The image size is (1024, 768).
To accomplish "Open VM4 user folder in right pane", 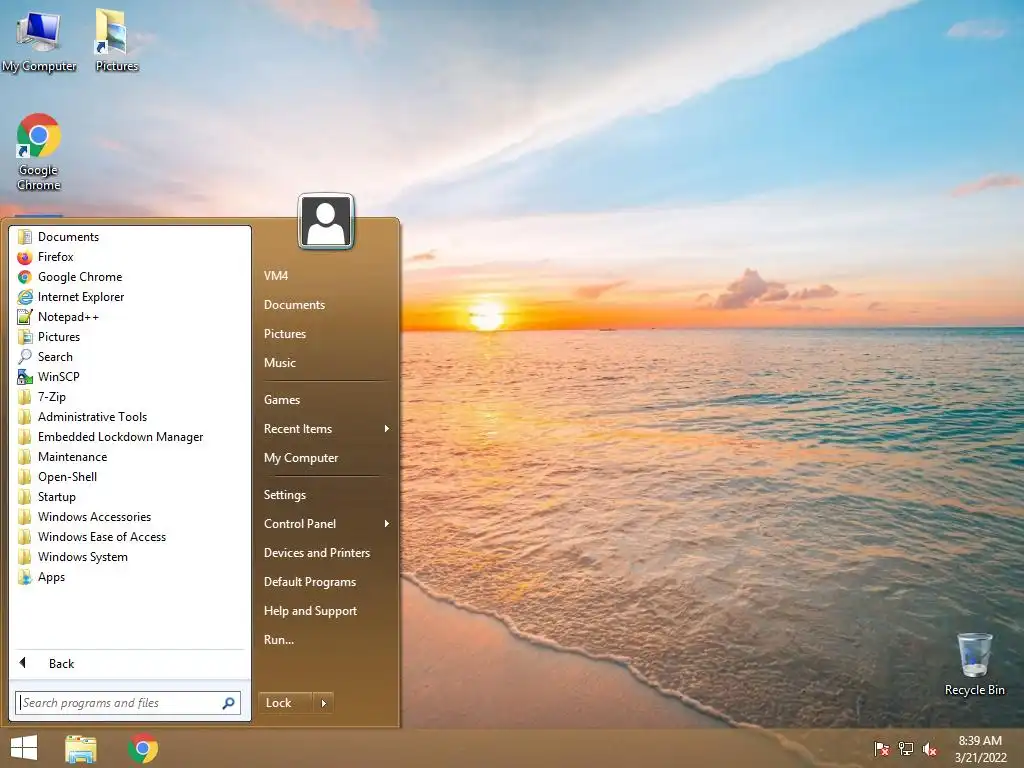I will pyautogui.click(x=276, y=276).
